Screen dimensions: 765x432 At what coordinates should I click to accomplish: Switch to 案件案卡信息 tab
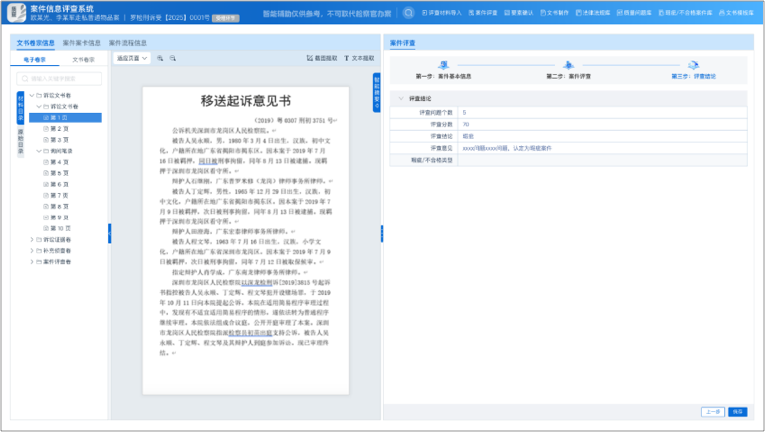point(81,43)
